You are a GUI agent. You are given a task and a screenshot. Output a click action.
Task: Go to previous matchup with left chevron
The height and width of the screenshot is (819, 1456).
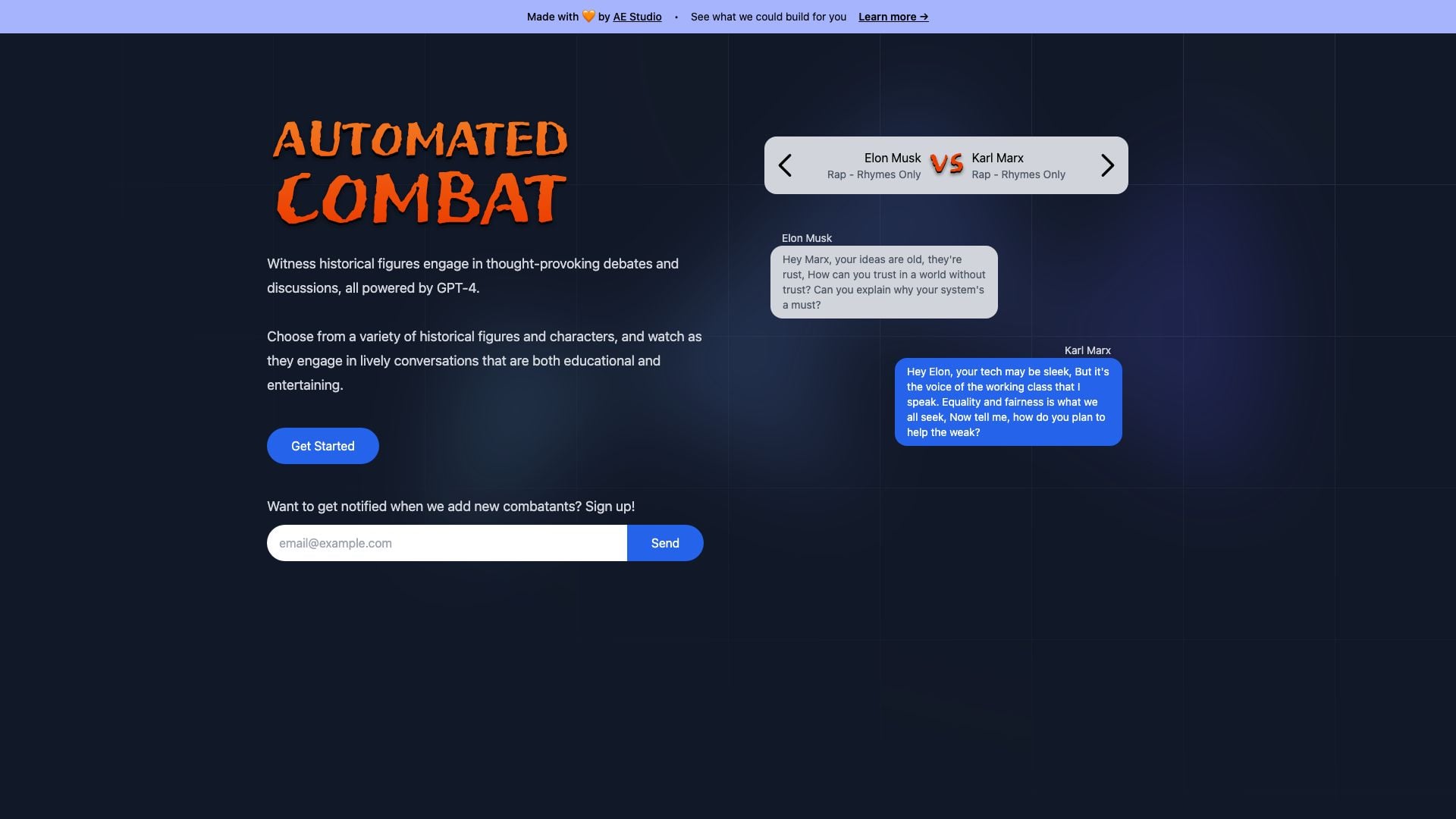pos(786,165)
